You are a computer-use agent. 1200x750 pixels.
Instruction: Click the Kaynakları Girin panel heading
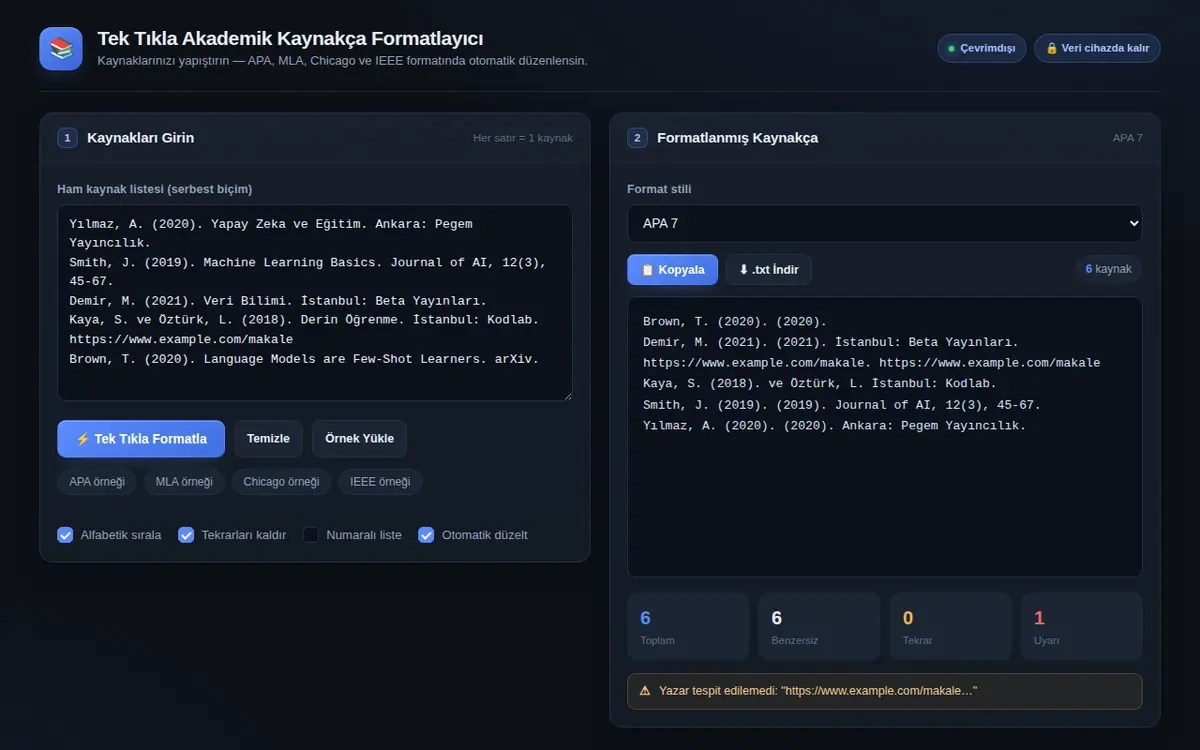click(x=140, y=138)
